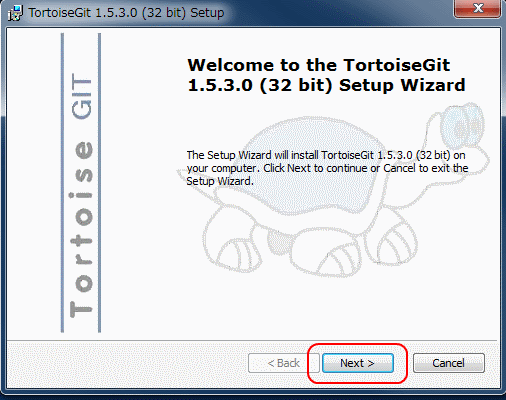Click the vertical GIT word in side banner
Image resolution: width=506 pixels, height=400 pixels.
click(x=81, y=97)
